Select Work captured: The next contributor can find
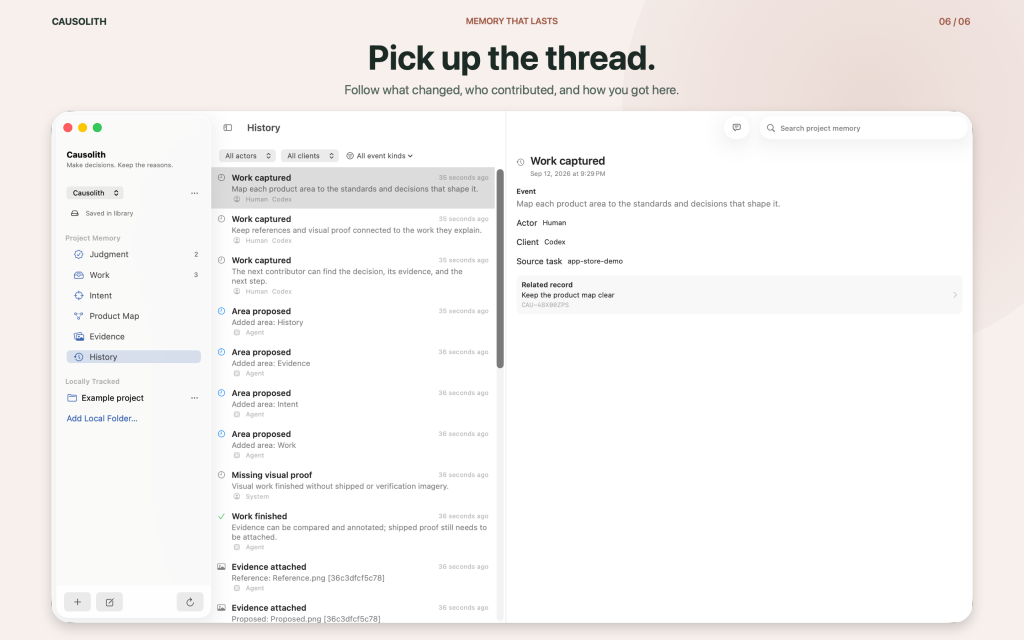Screen dimensions: 1024x640 353,275
